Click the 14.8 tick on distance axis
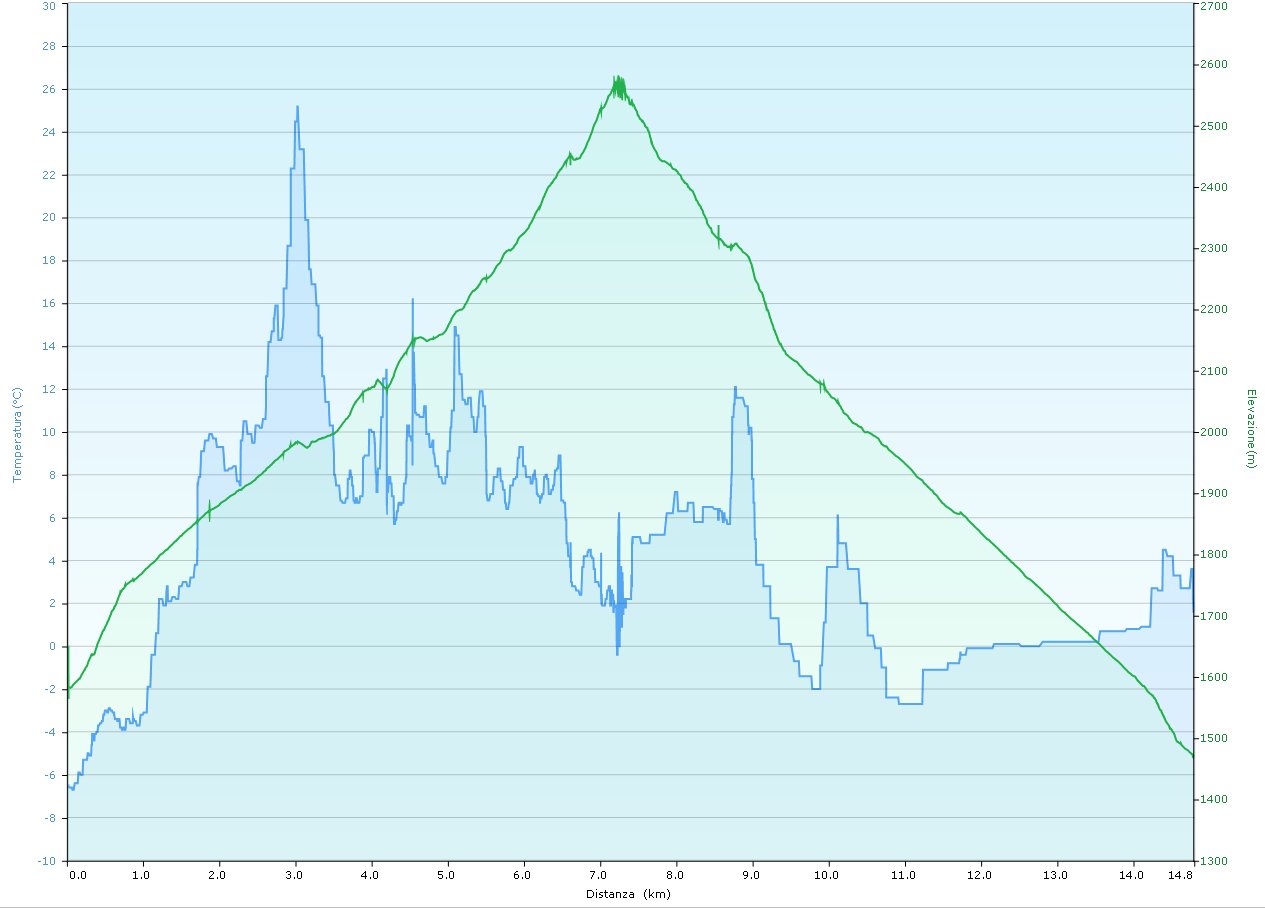Image resolution: width=1265 pixels, height=908 pixels. point(1180,875)
